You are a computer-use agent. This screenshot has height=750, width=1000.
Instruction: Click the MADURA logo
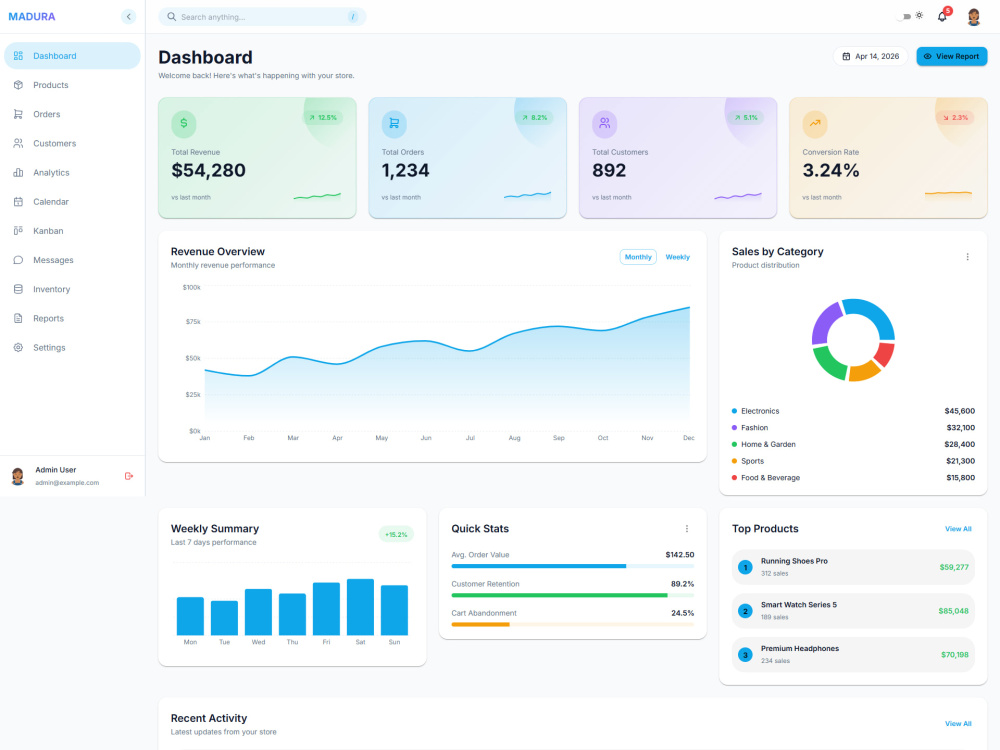(32, 17)
